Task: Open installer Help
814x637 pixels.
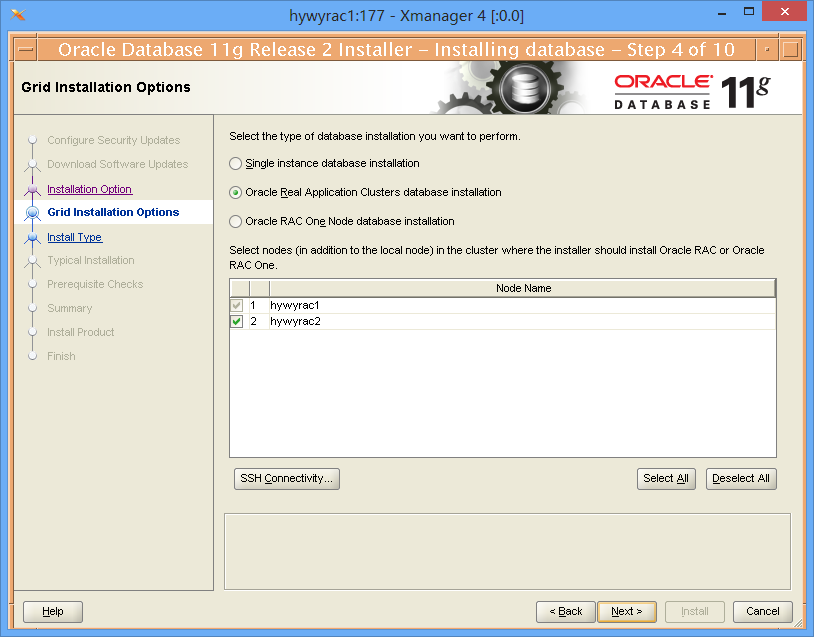Action: [53, 612]
